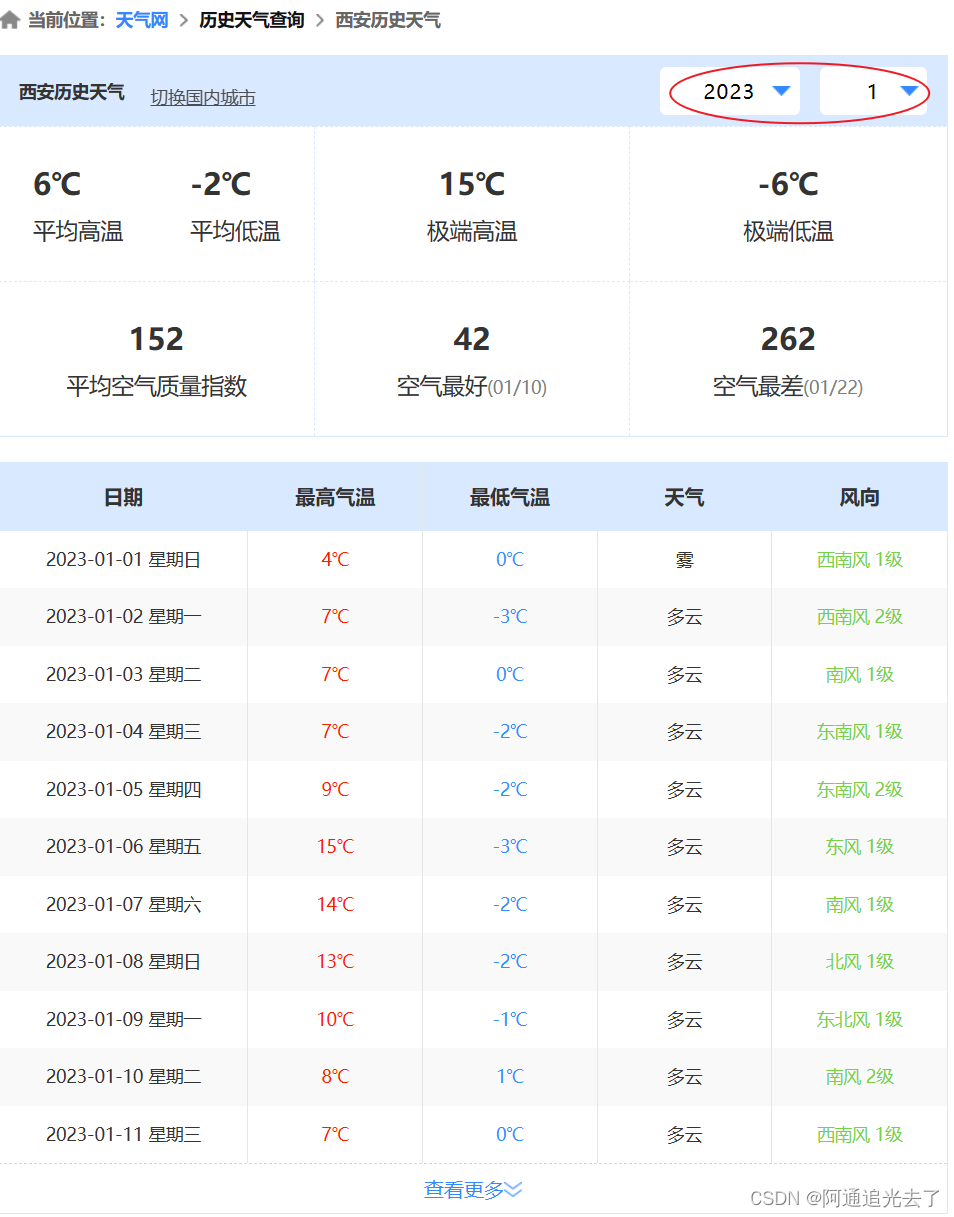Image resolution: width=954 pixels, height=1217 pixels.
Task: Click the 15℃ high on 01-06
Action: coord(335,847)
